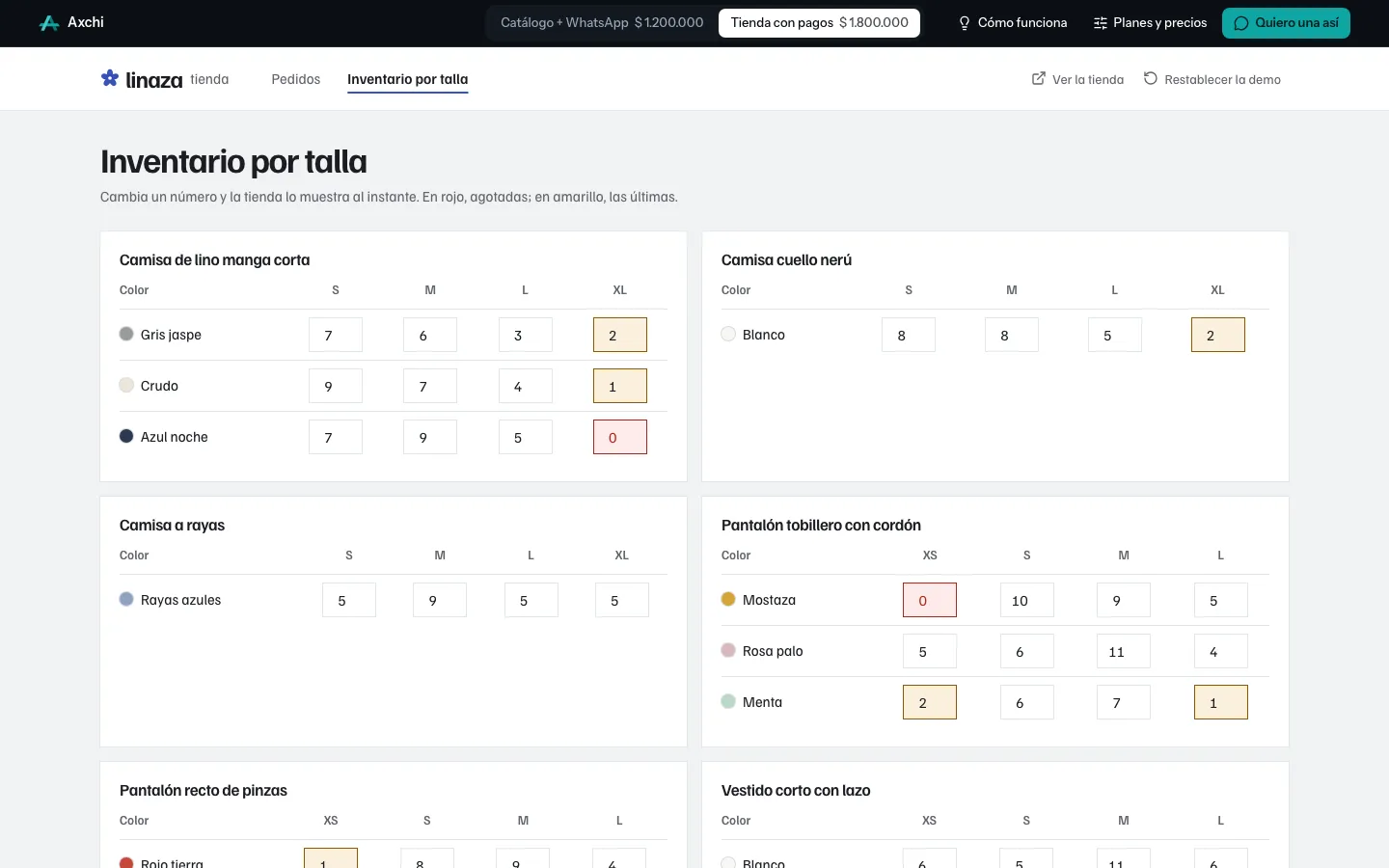Click the Crudo size M stock field
The image size is (1389, 868).
pyautogui.click(x=430, y=386)
